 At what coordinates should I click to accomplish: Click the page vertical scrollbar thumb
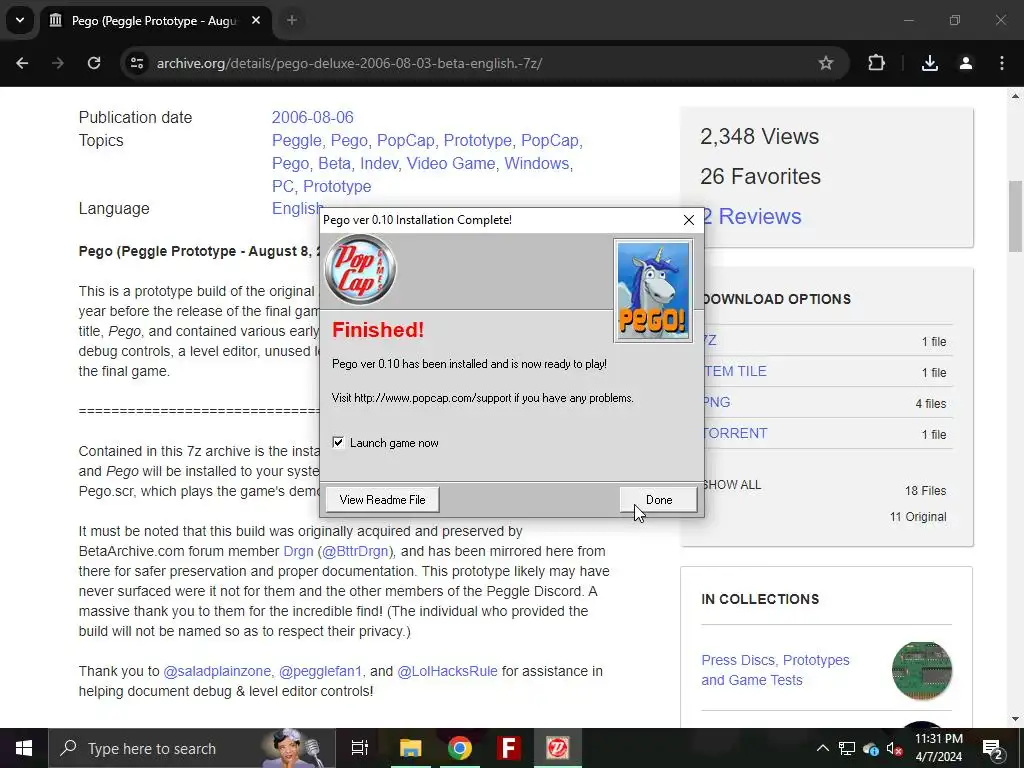pos(1016,216)
